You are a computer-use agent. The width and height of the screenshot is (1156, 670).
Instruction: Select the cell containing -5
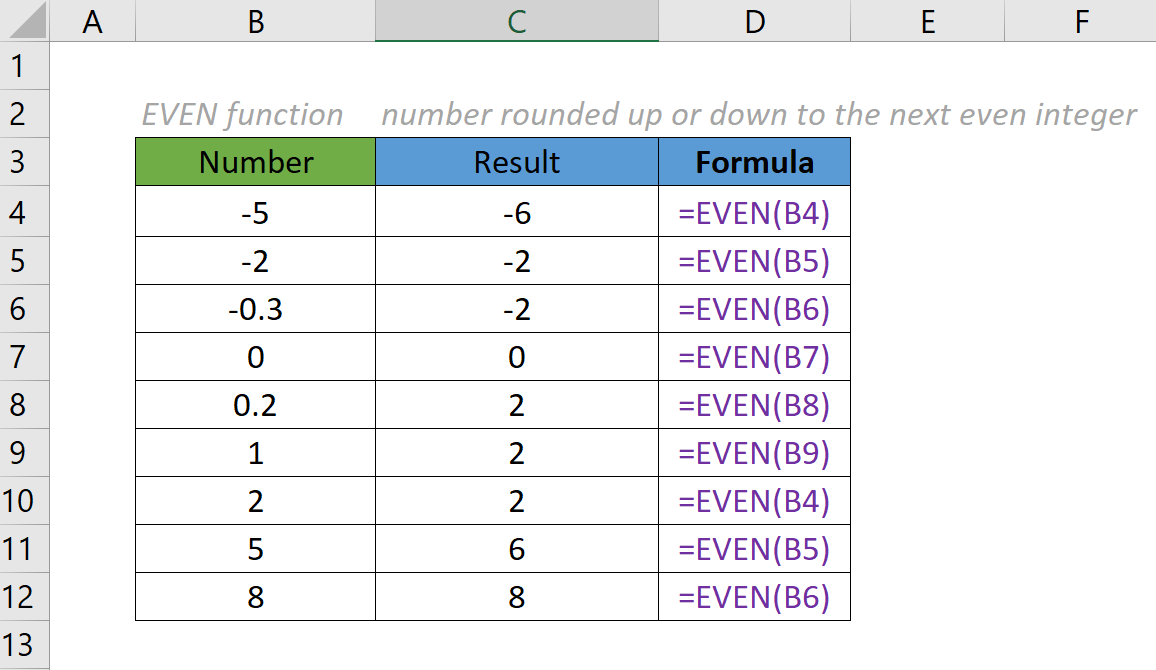click(254, 211)
